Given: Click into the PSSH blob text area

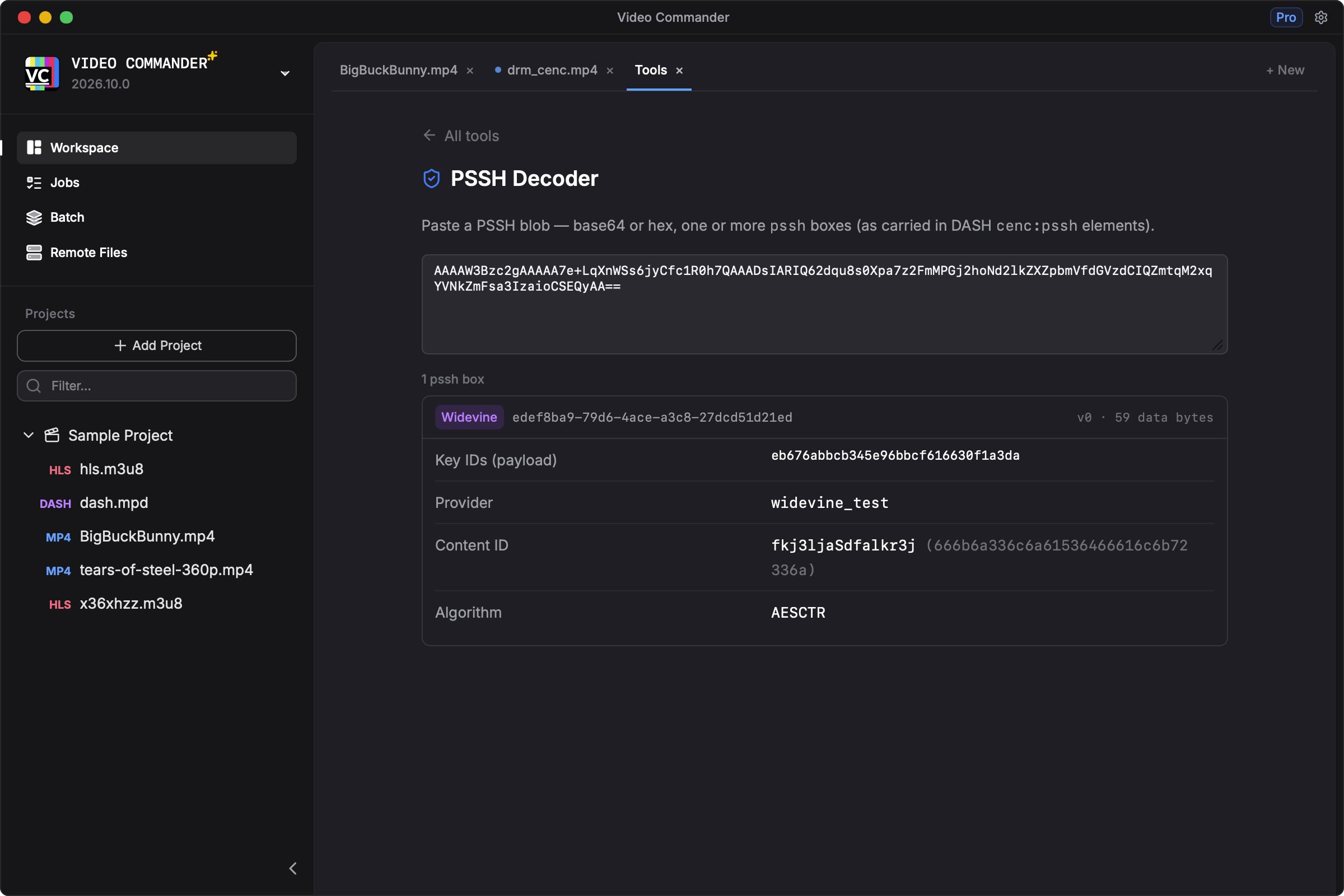Looking at the screenshot, I should pos(824,305).
